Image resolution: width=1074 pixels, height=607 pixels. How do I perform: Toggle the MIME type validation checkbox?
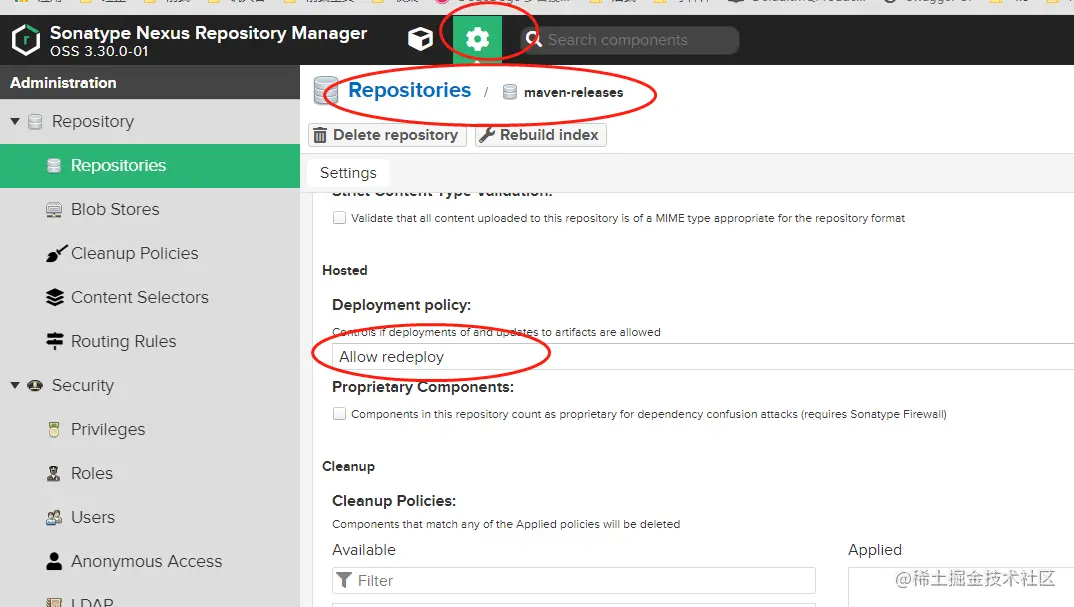tap(339, 218)
